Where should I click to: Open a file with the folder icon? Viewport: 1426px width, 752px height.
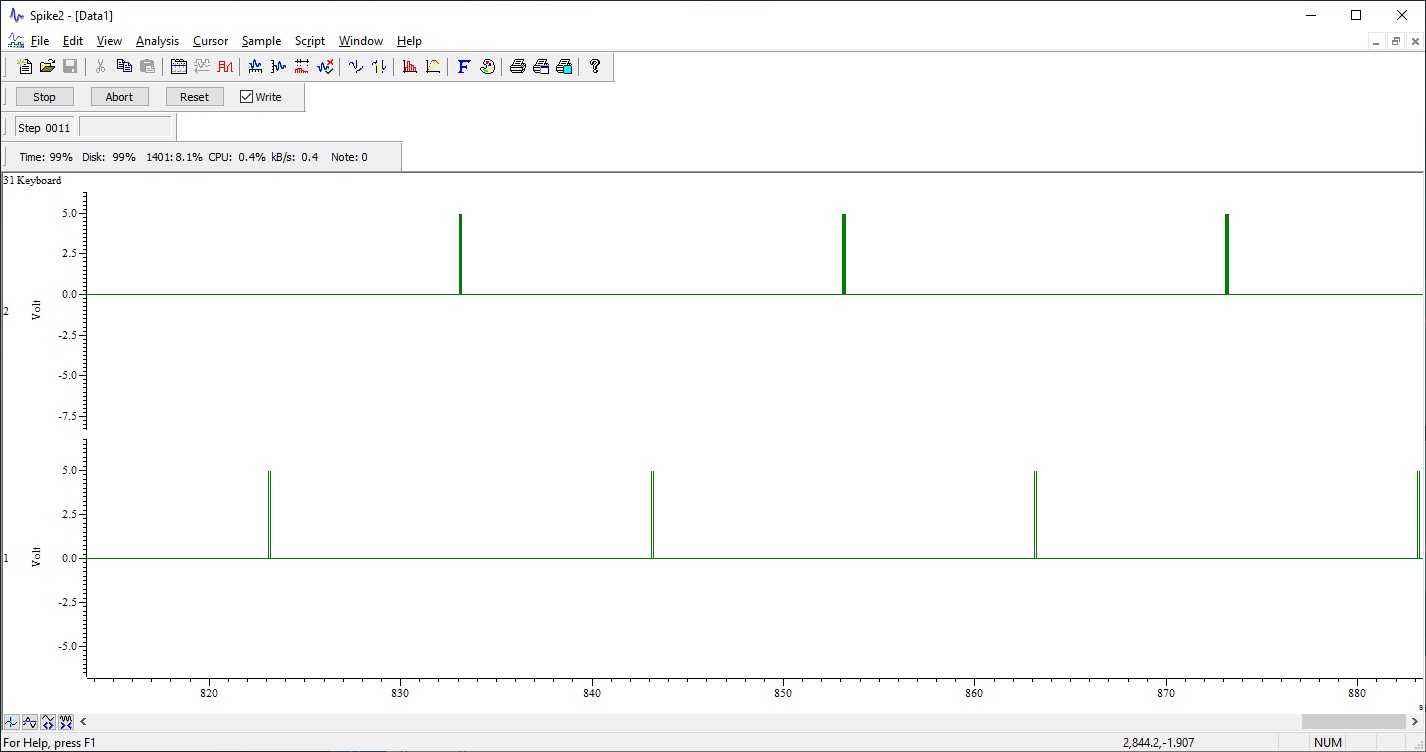tap(47, 67)
